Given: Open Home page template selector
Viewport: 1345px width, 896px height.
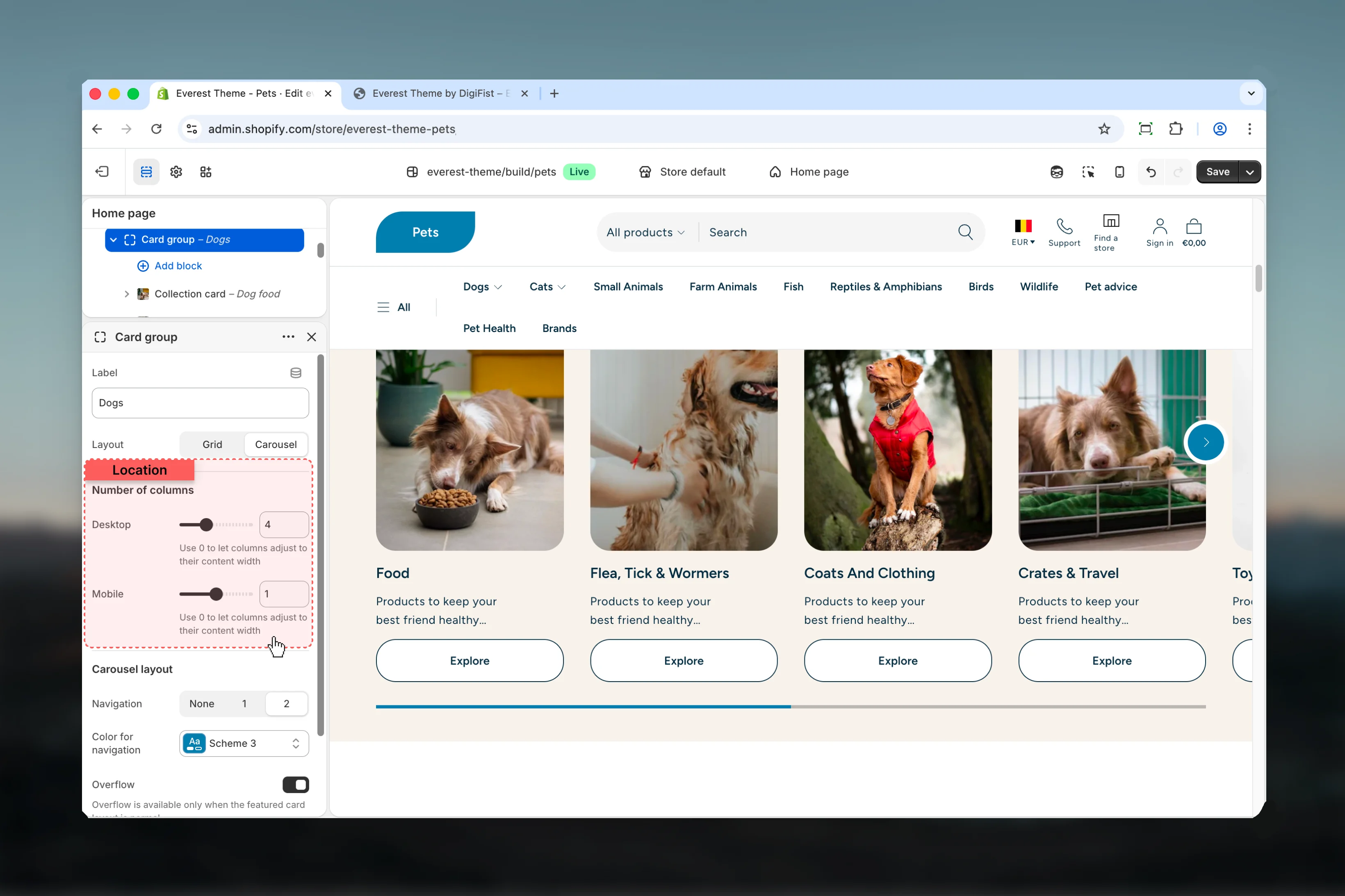Looking at the screenshot, I should coord(808,171).
